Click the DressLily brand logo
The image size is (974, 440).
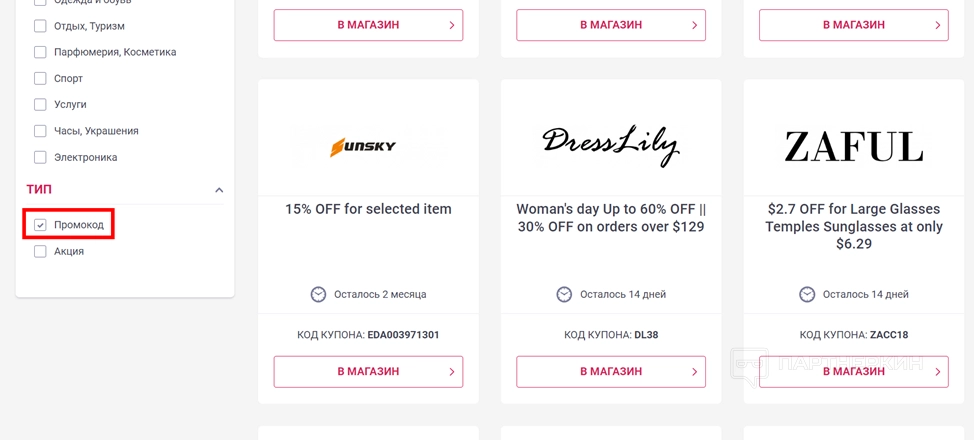[x=610, y=145]
